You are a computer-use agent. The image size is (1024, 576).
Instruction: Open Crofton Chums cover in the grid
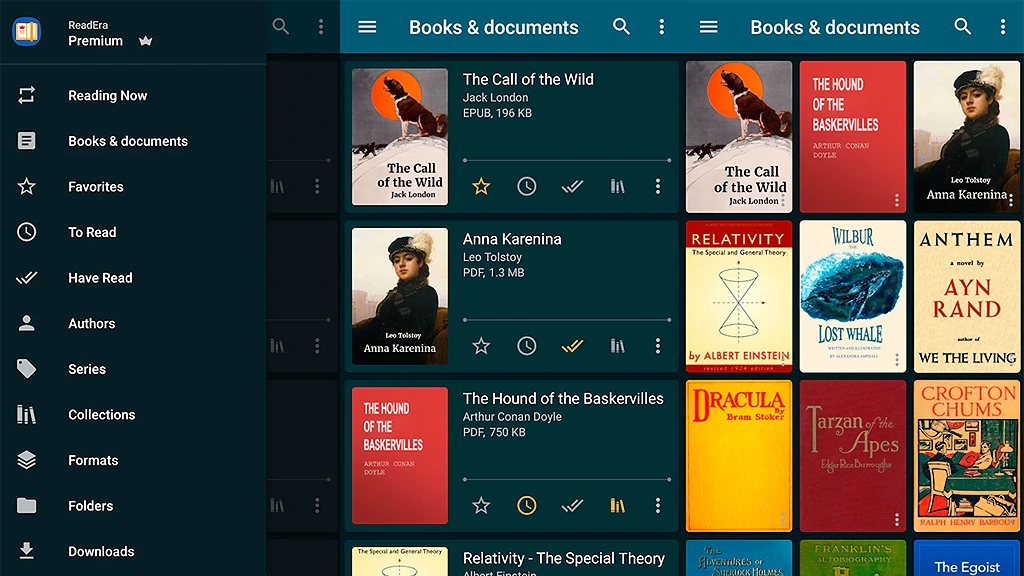coord(967,456)
